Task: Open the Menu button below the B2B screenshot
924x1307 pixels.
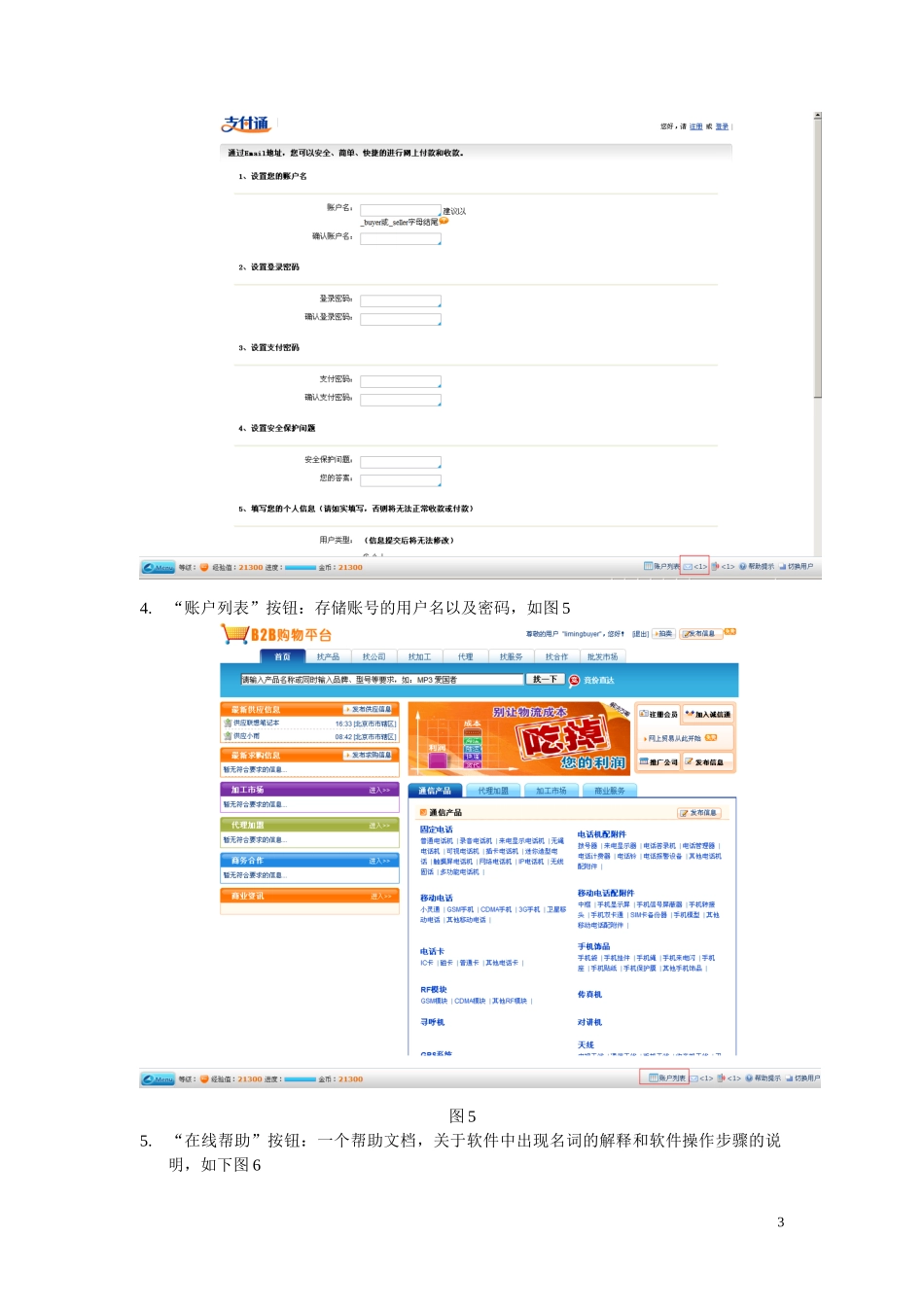Action: tap(158, 1078)
